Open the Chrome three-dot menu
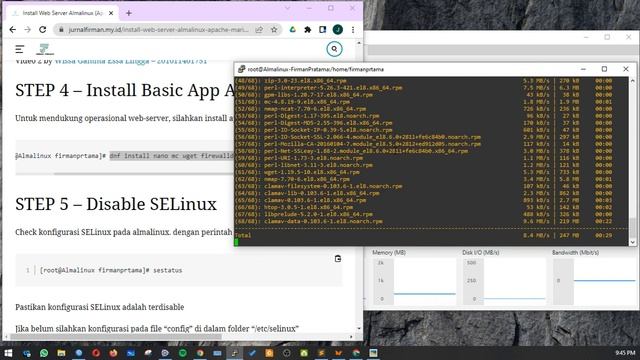This screenshot has width=640, height=360. (353, 30)
